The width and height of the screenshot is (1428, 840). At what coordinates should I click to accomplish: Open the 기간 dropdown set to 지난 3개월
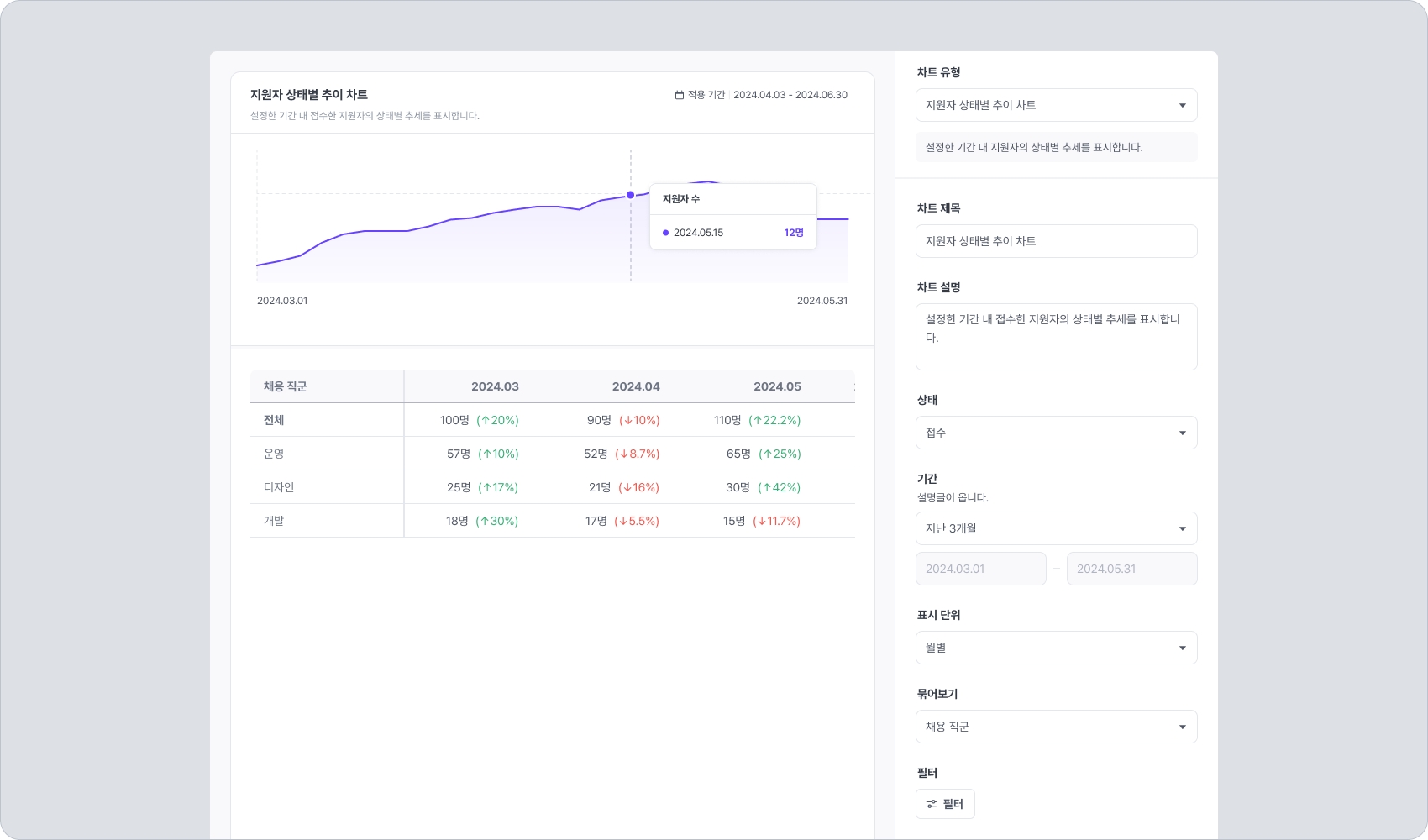(1056, 528)
